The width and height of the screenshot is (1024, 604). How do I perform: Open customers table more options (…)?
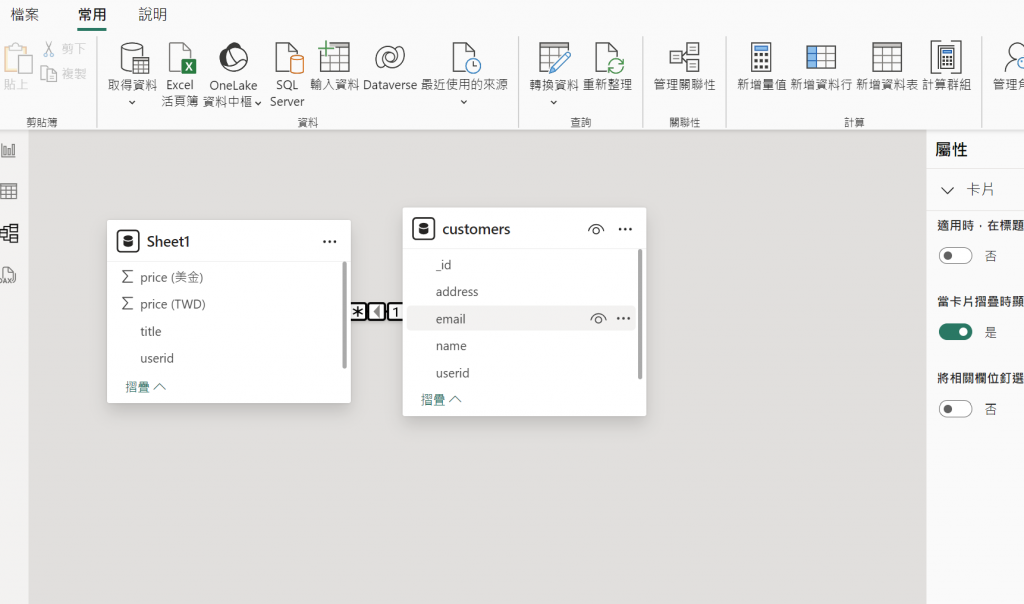tap(625, 229)
